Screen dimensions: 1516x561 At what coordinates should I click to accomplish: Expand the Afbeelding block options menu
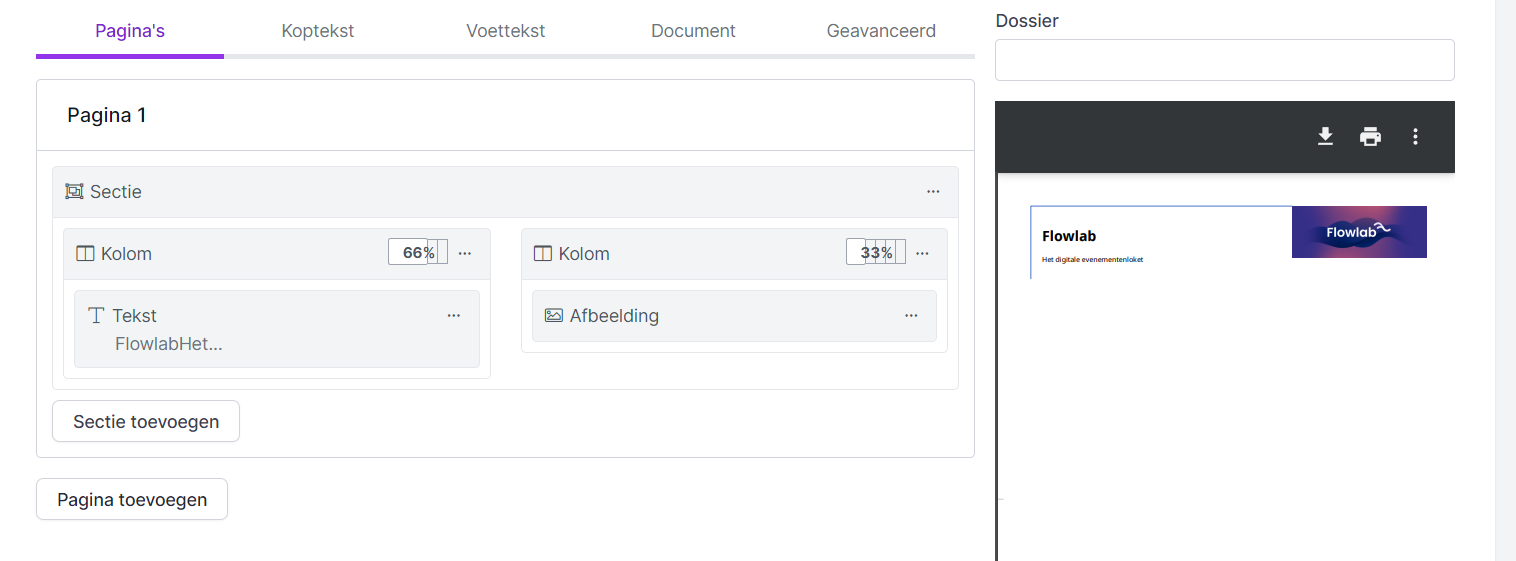(911, 316)
